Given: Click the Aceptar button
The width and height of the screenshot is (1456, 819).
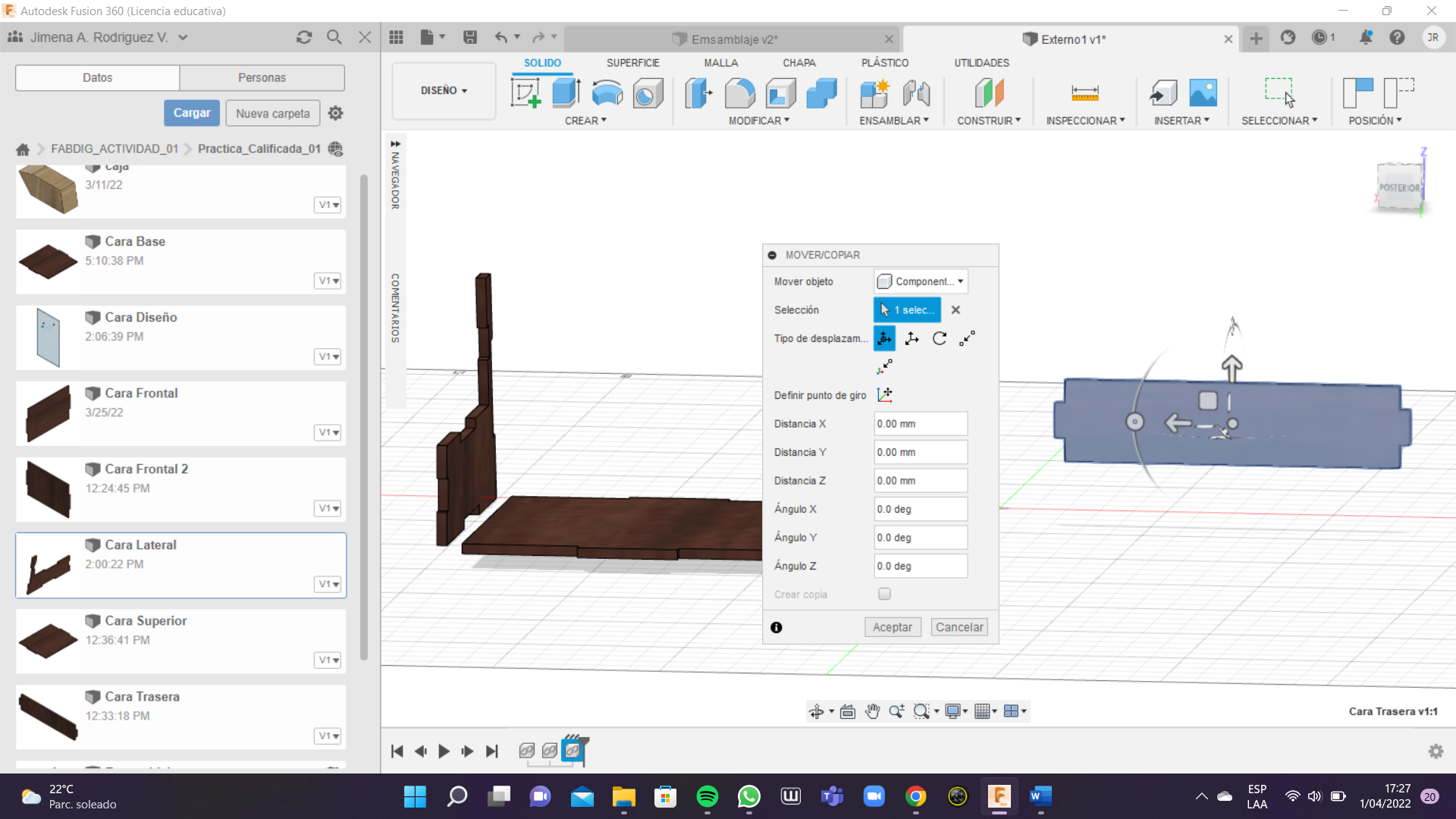Looking at the screenshot, I should pos(892,627).
